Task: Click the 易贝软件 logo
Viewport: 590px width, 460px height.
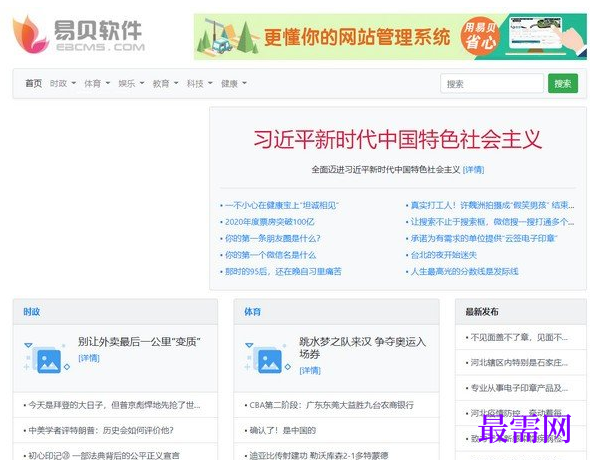Action: click(79, 35)
